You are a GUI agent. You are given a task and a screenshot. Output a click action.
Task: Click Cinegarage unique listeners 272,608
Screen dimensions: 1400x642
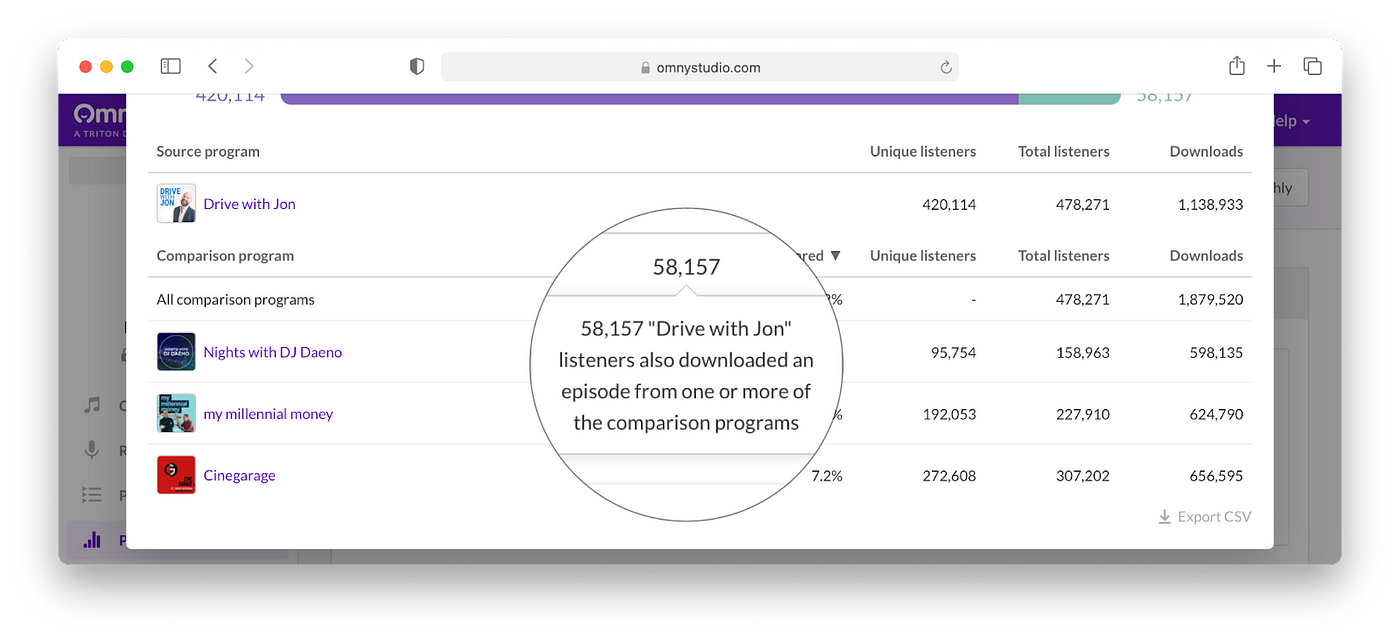949,476
